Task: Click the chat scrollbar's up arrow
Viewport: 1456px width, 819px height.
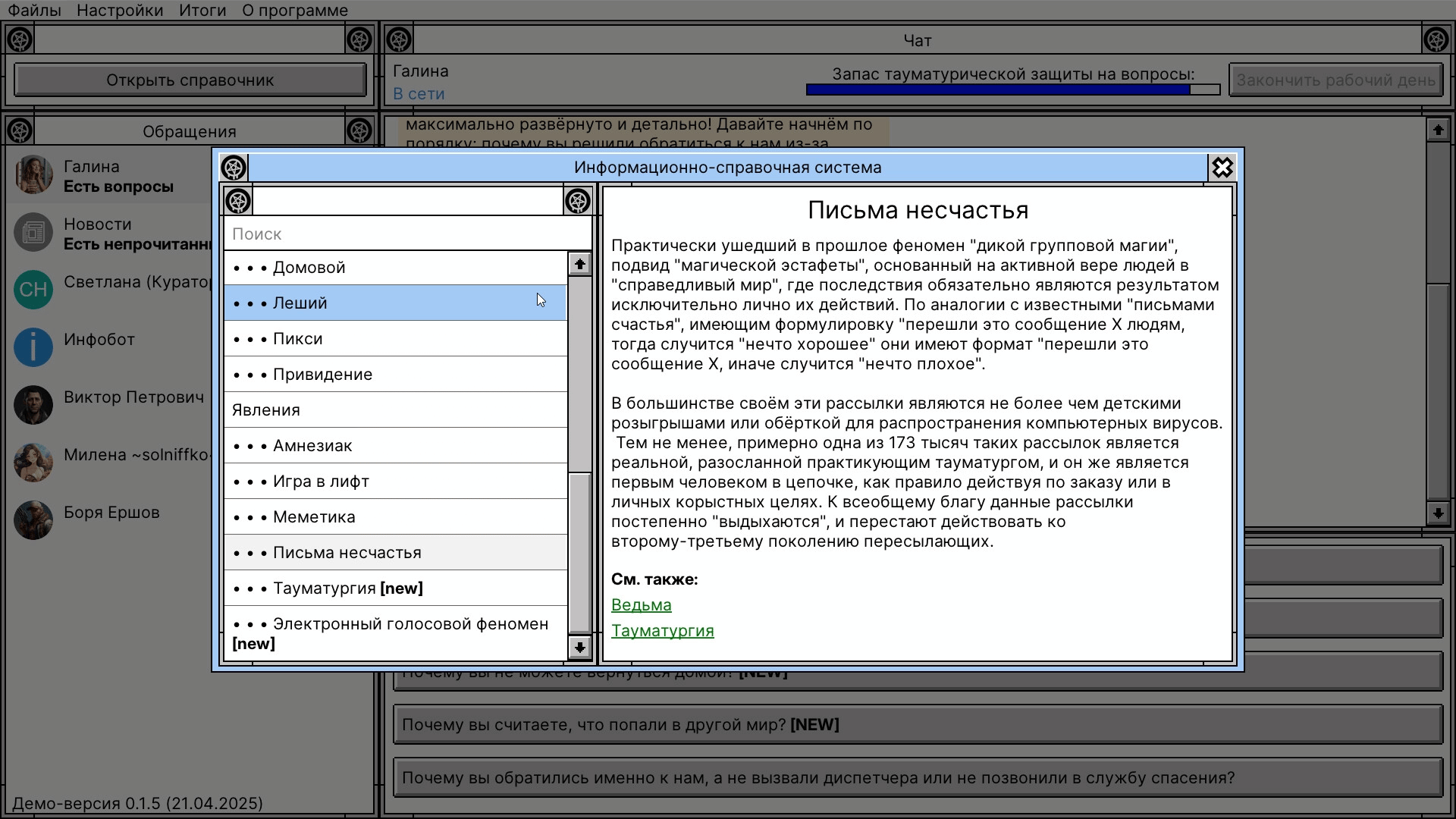Action: (1438, 130)
